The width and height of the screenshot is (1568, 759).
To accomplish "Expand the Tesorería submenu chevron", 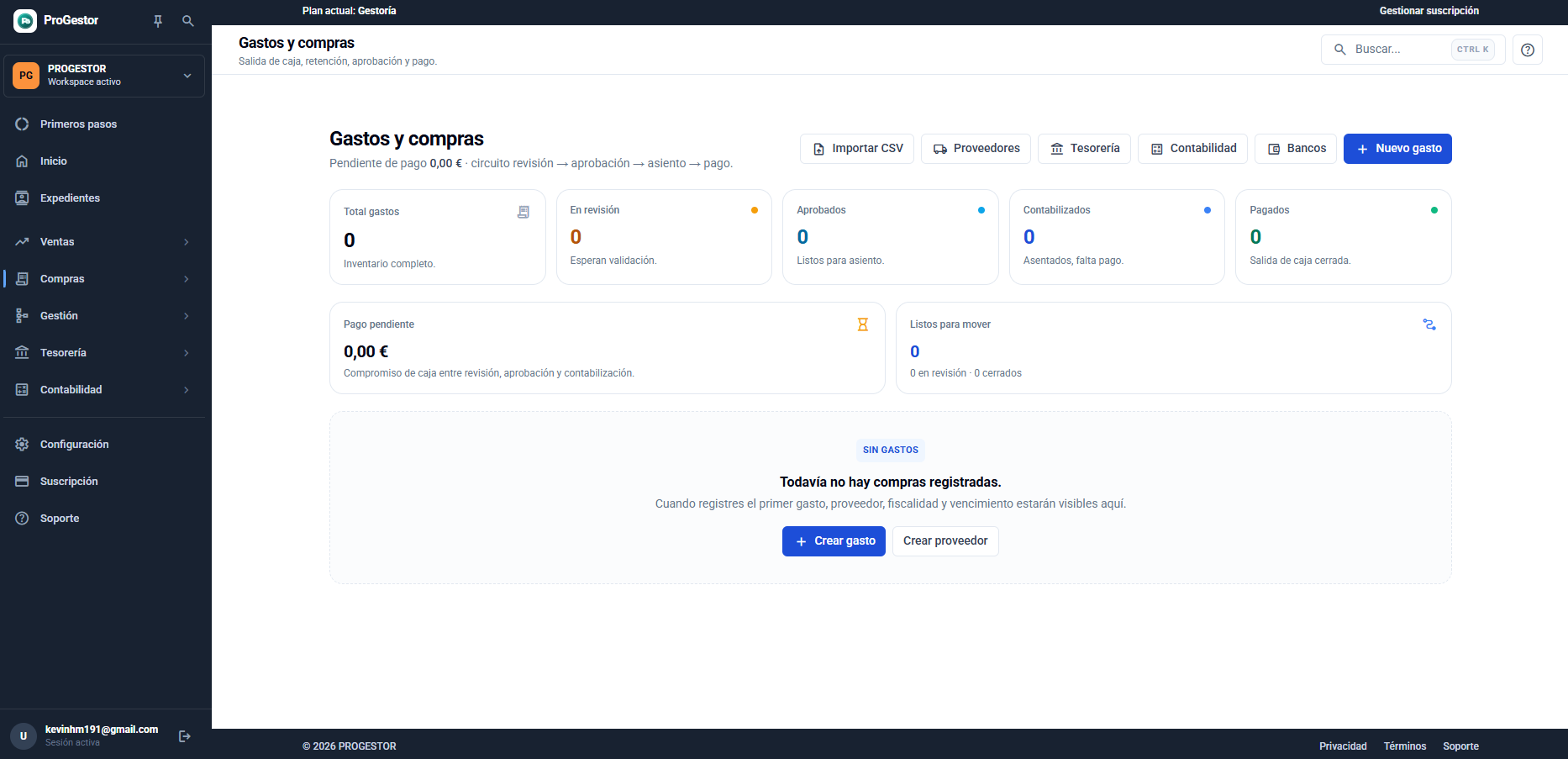I will click(187, 353).
